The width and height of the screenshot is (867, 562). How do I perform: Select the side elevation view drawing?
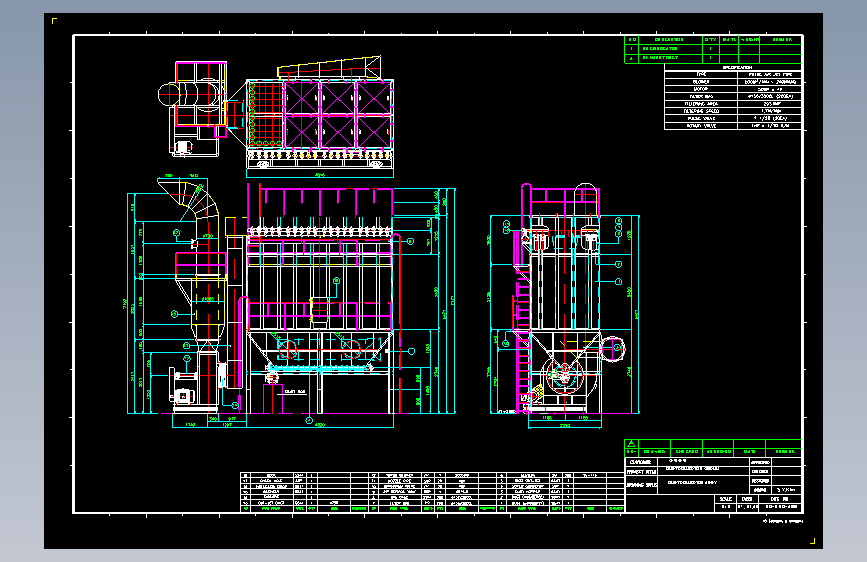pyautogui.click(x=565, y=306)
